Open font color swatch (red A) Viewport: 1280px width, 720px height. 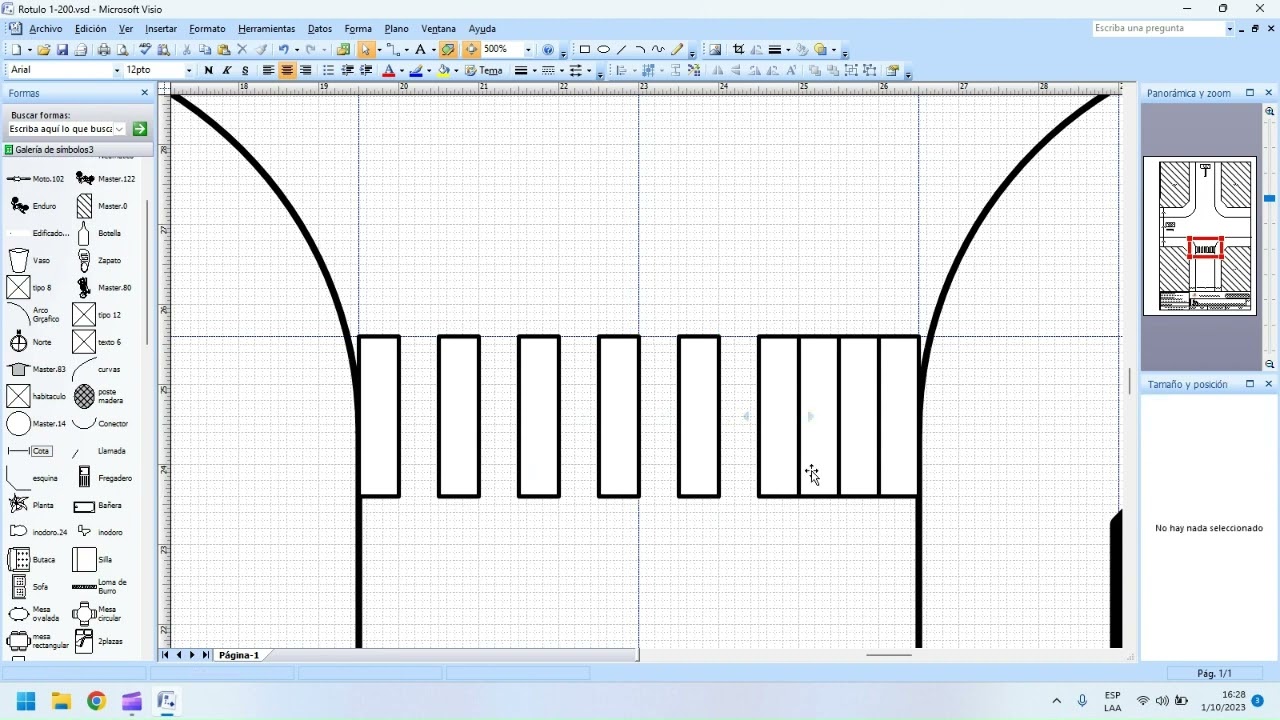pos(389,70)
